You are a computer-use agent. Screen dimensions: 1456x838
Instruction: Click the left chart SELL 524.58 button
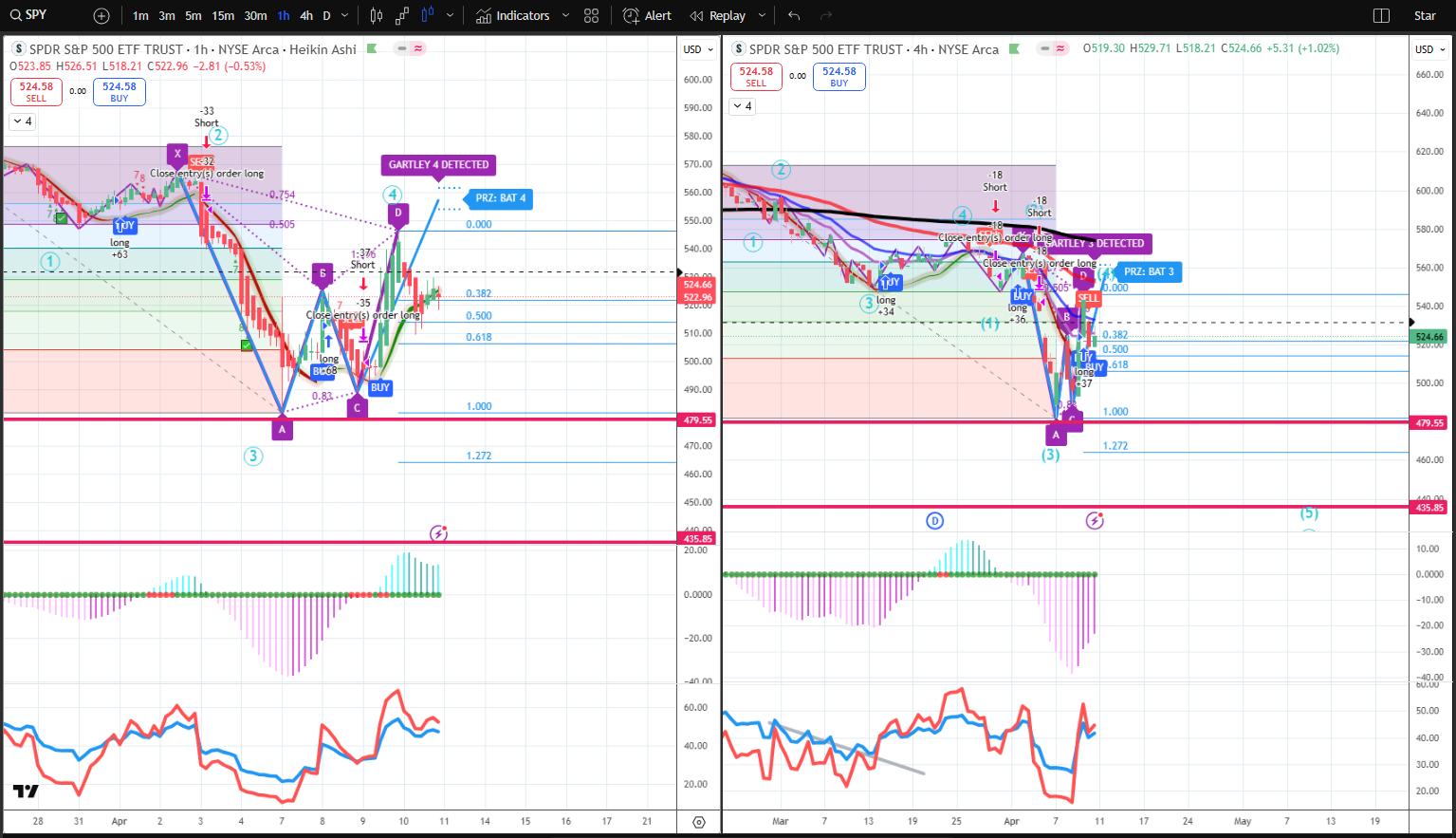pos(36,91)
